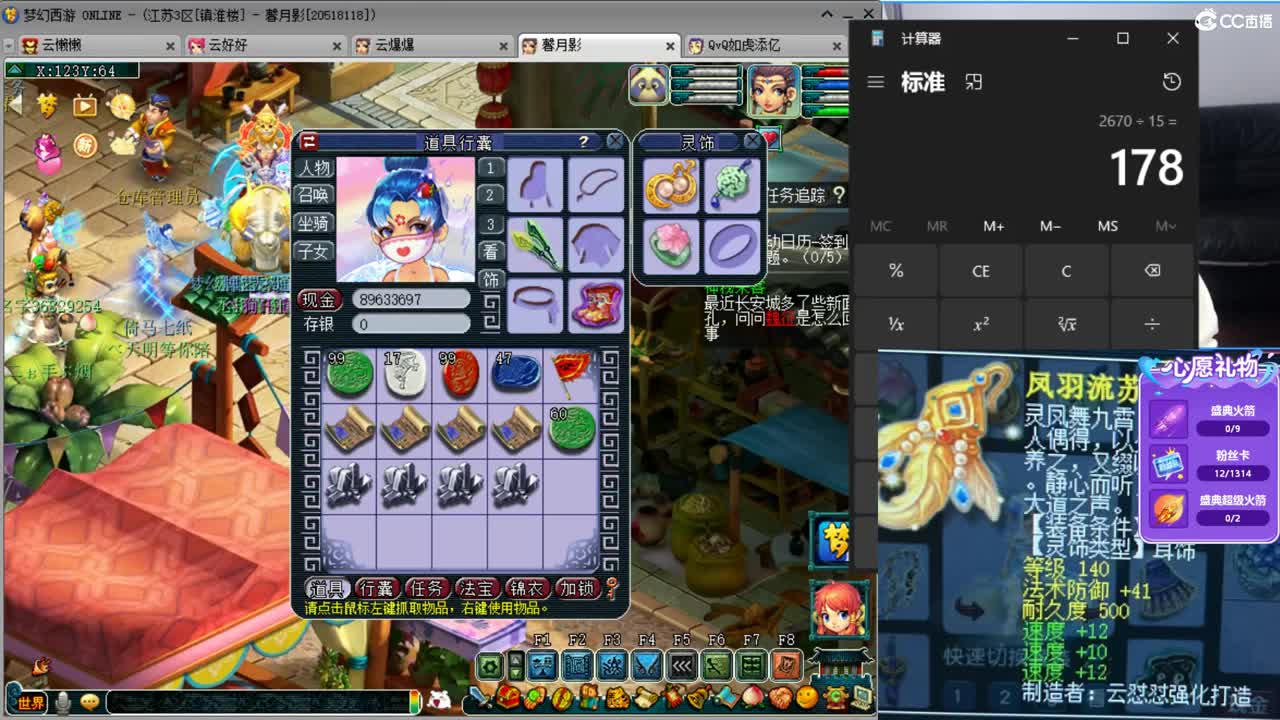Click the pink lotus accessory in 灵饰 panel
Image resolution: width=1280 pixels, height=720 pixels.
[x=669, y=246]
